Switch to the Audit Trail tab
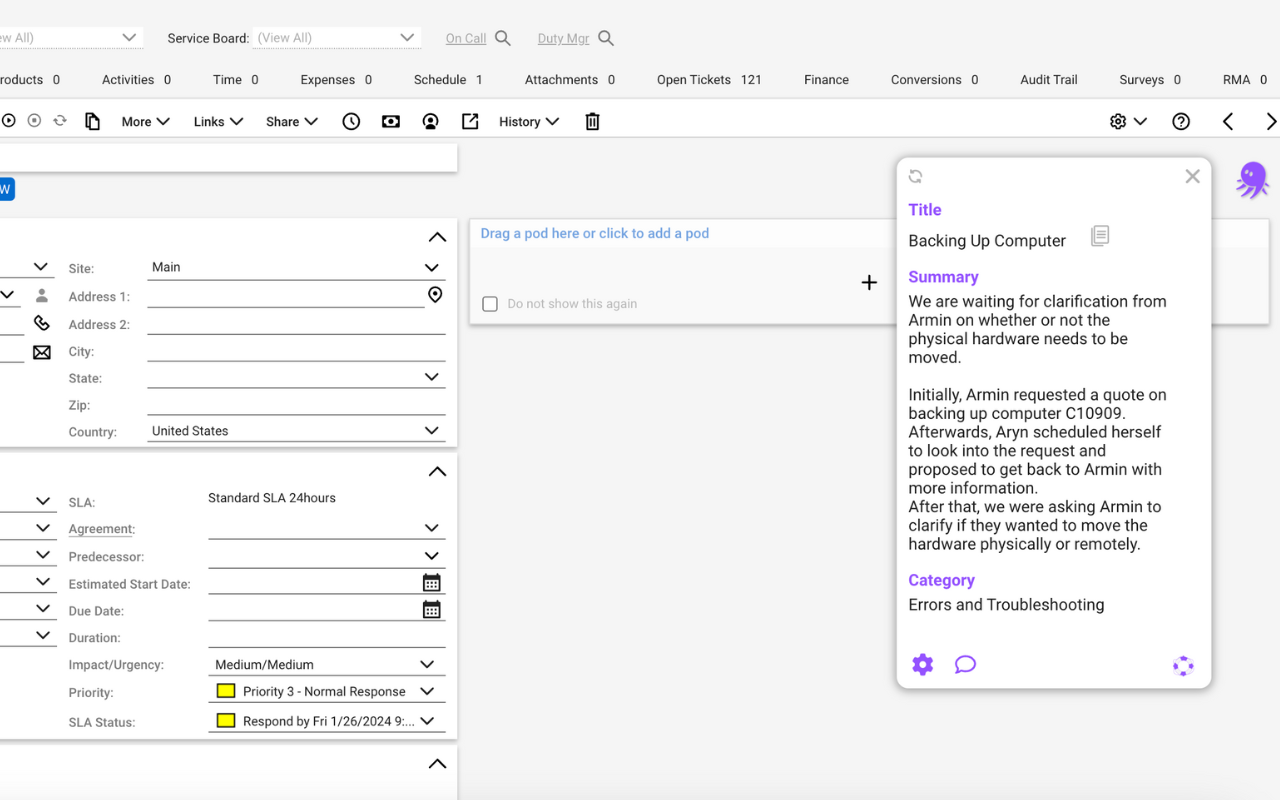This screenshot has width=1280, height=800. click(1048, 80)
